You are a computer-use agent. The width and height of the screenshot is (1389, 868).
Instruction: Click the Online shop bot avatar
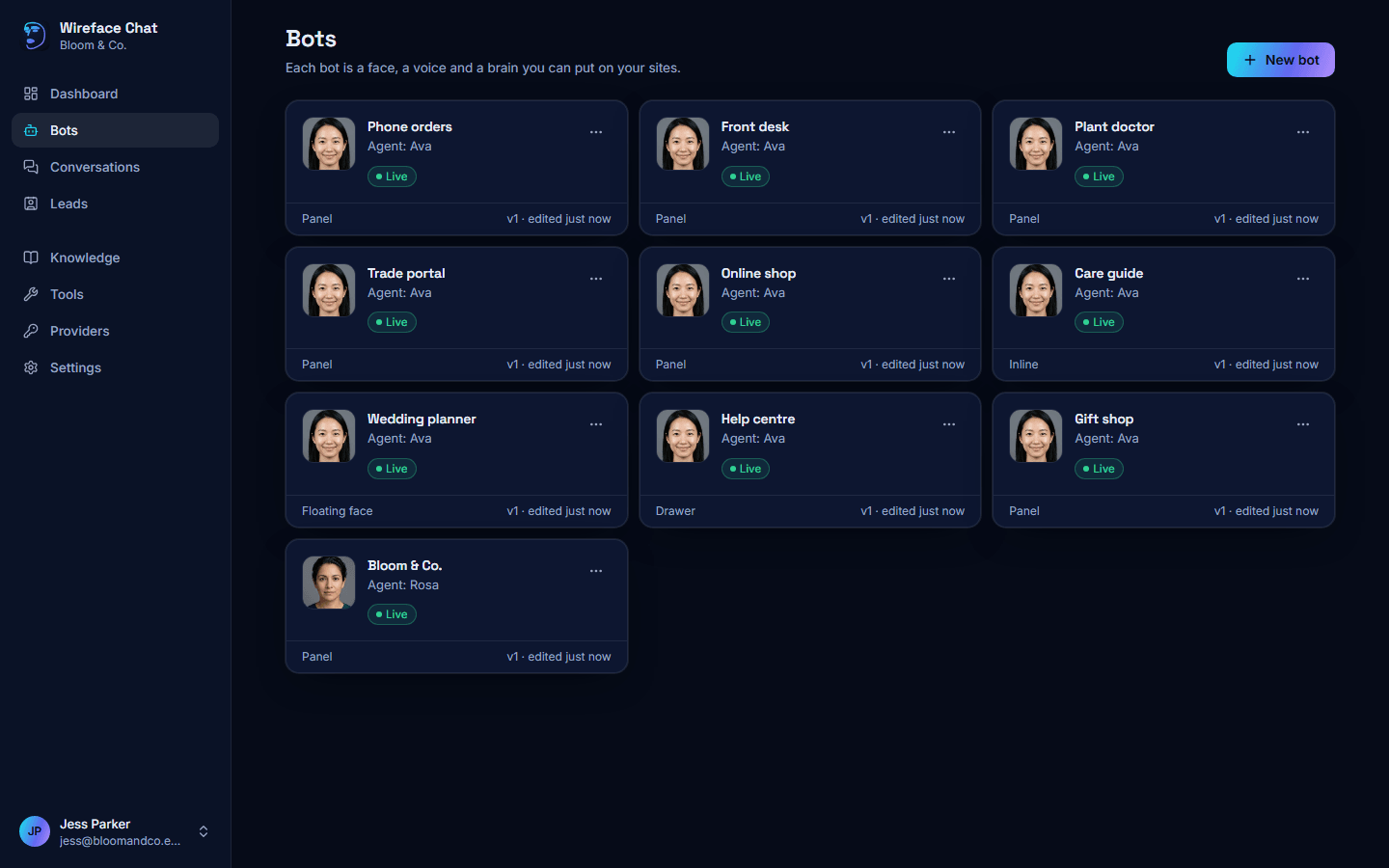coord(683,290)
